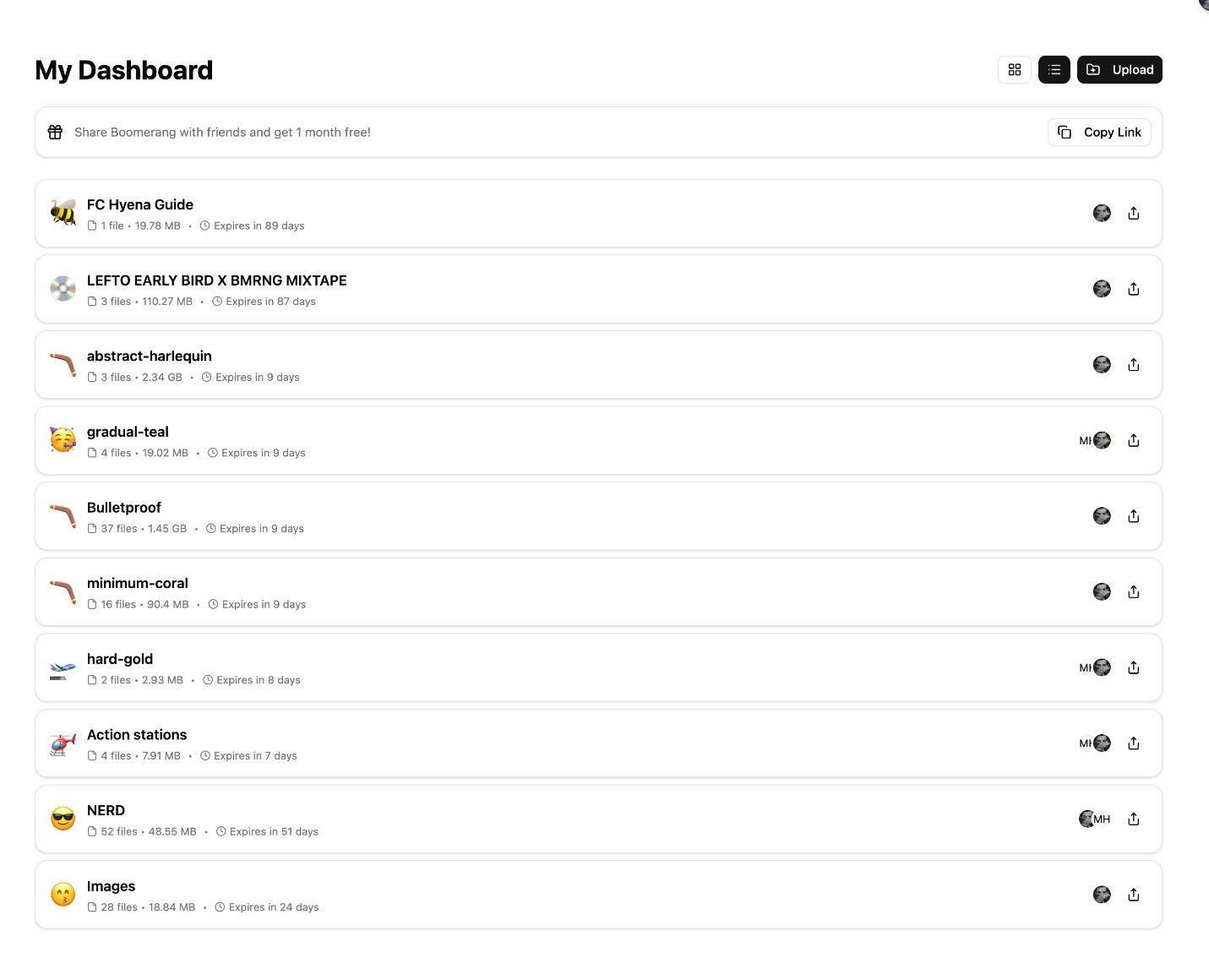
Task: Open the gradual-teal transfer
Action: (128, 431)
